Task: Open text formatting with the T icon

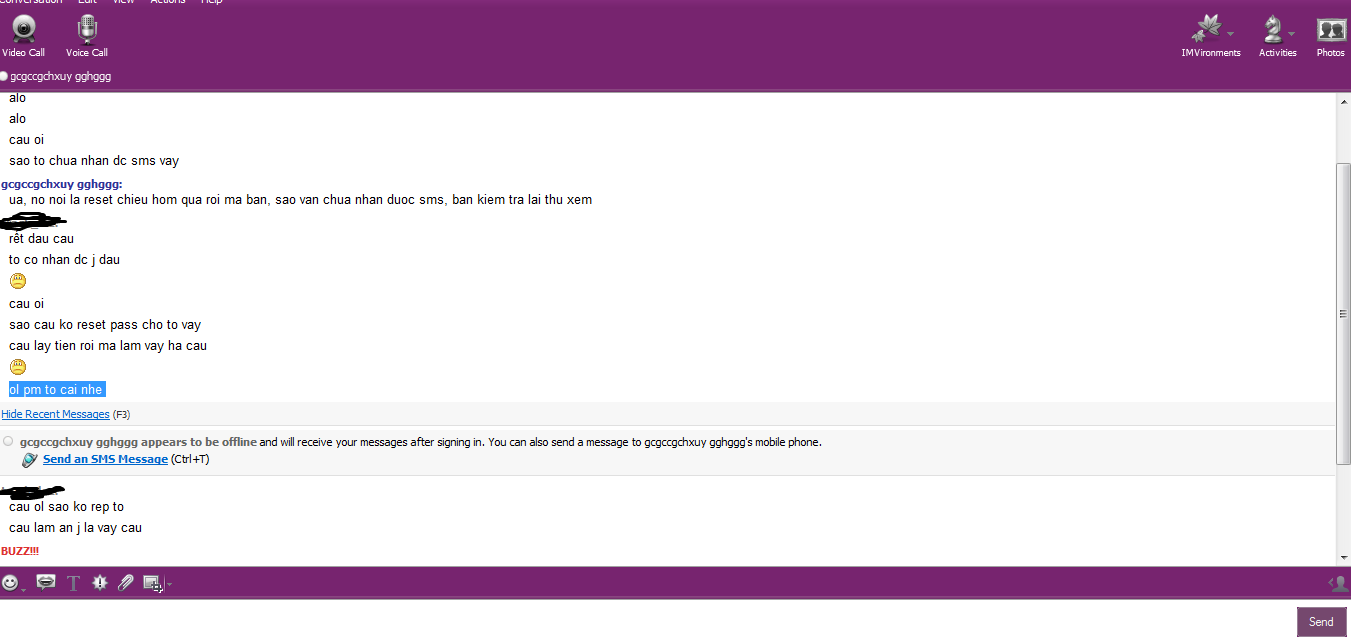Action: [73, 583]
